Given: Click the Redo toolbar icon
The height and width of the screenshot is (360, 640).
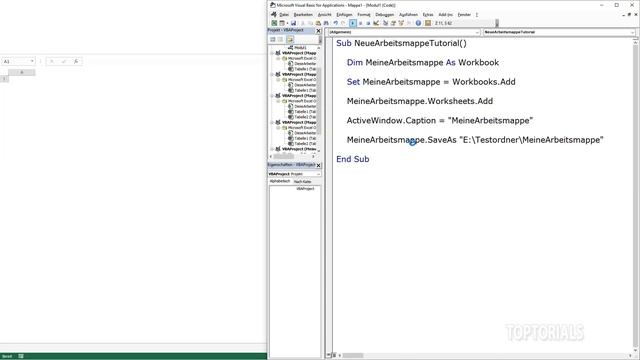Looking at the screenshot, I should click(x=343, y=23).
